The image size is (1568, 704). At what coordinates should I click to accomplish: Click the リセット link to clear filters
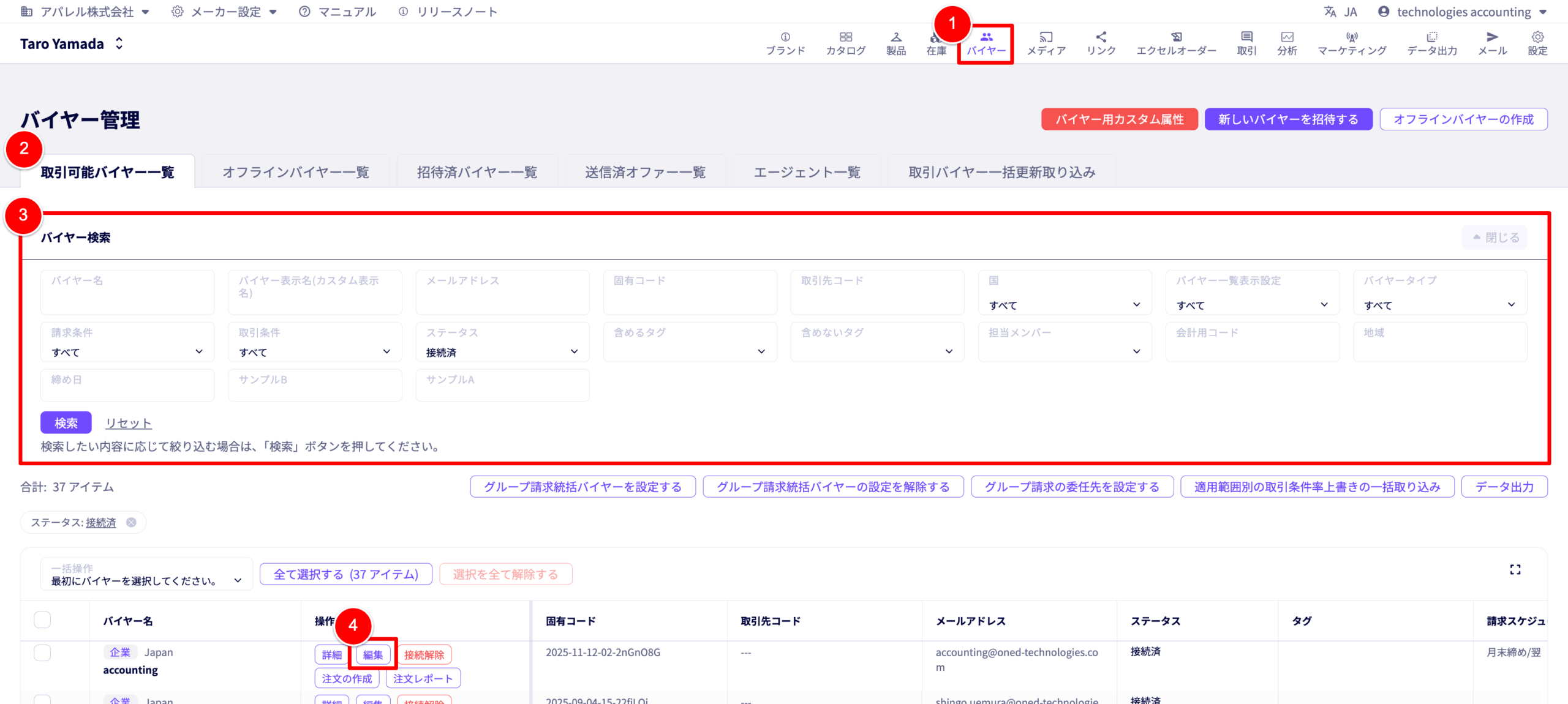pyautogui.click(x=128, y=422)
